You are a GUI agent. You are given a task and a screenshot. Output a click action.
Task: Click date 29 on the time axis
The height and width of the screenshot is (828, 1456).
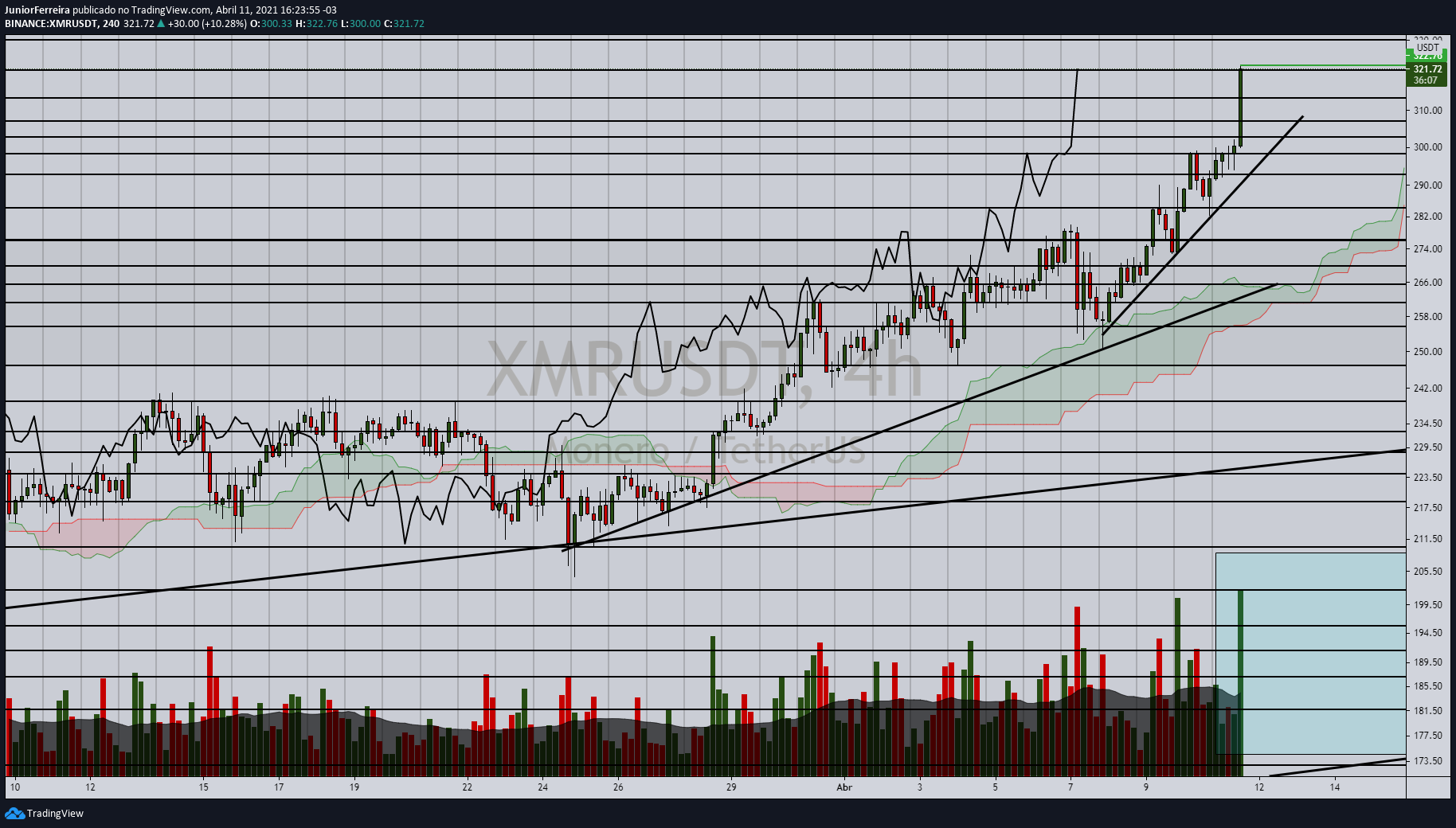731,787
